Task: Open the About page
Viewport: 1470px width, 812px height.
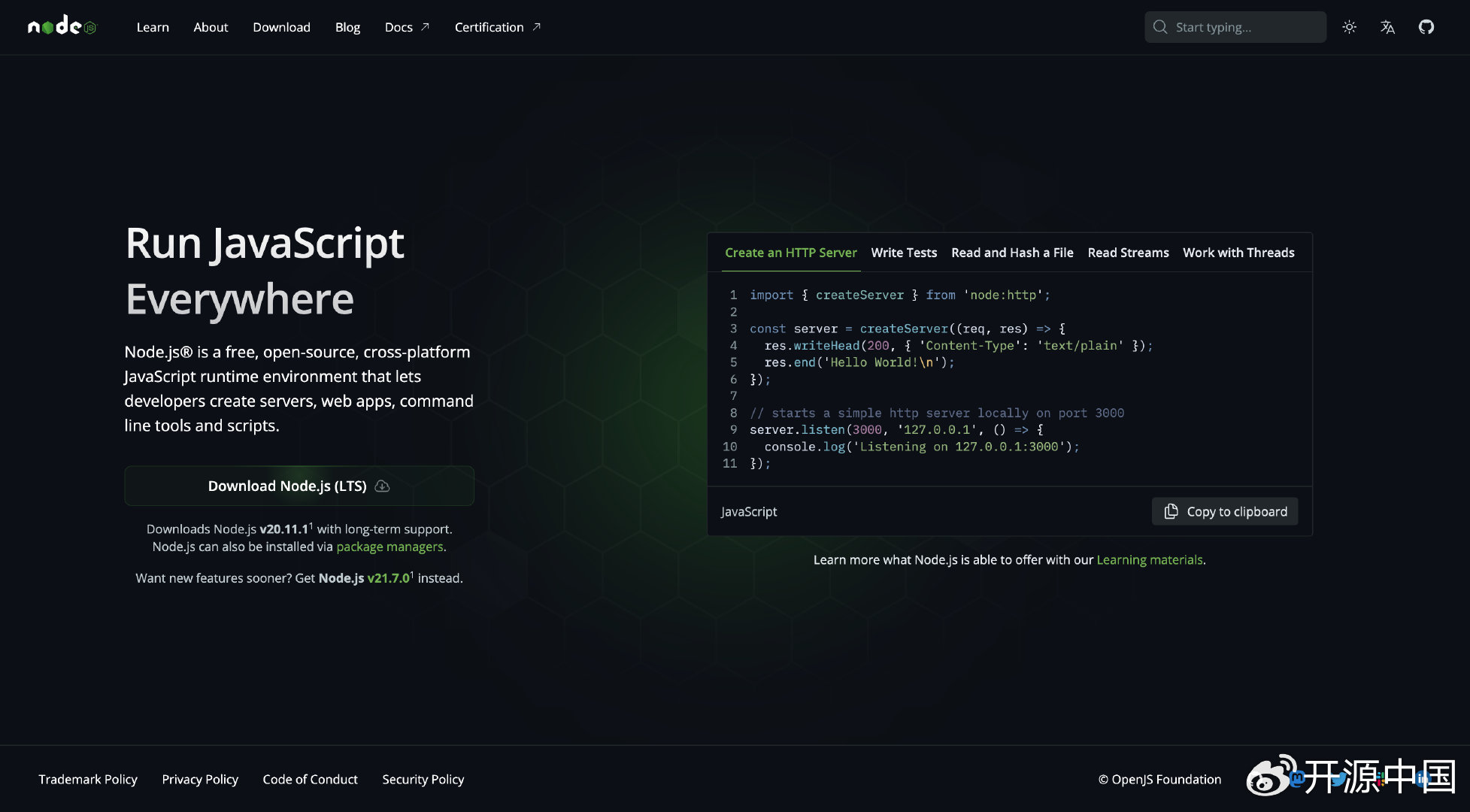Action: click(211, 27)
